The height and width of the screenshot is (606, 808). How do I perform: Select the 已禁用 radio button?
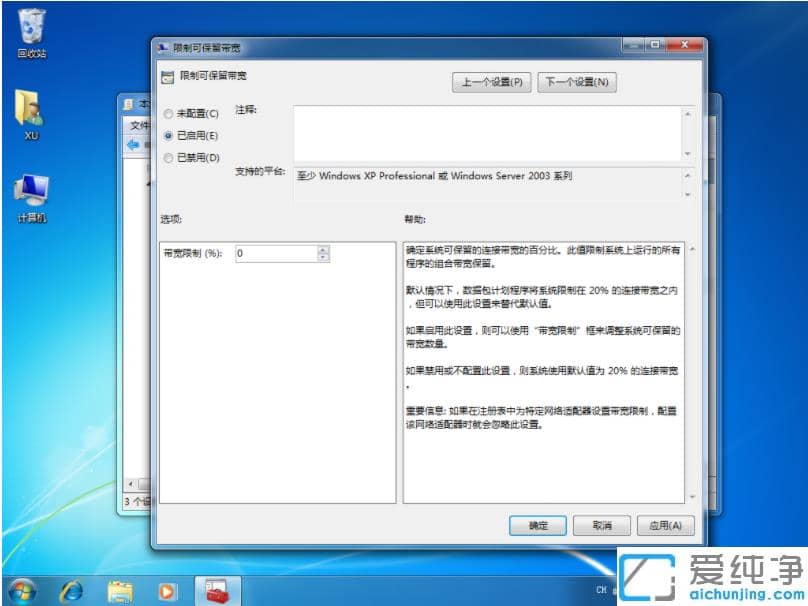(x=166, y=157)
